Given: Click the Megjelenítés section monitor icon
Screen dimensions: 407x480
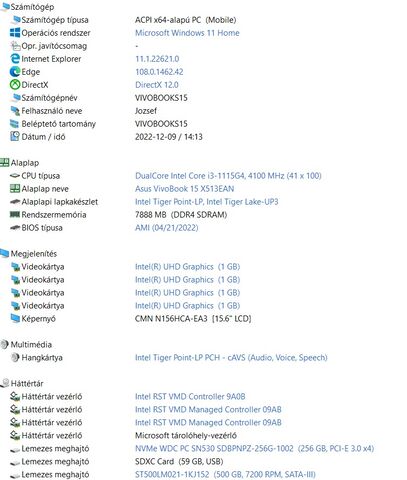Looking at the screenshot, I should (x=5, y=254).
